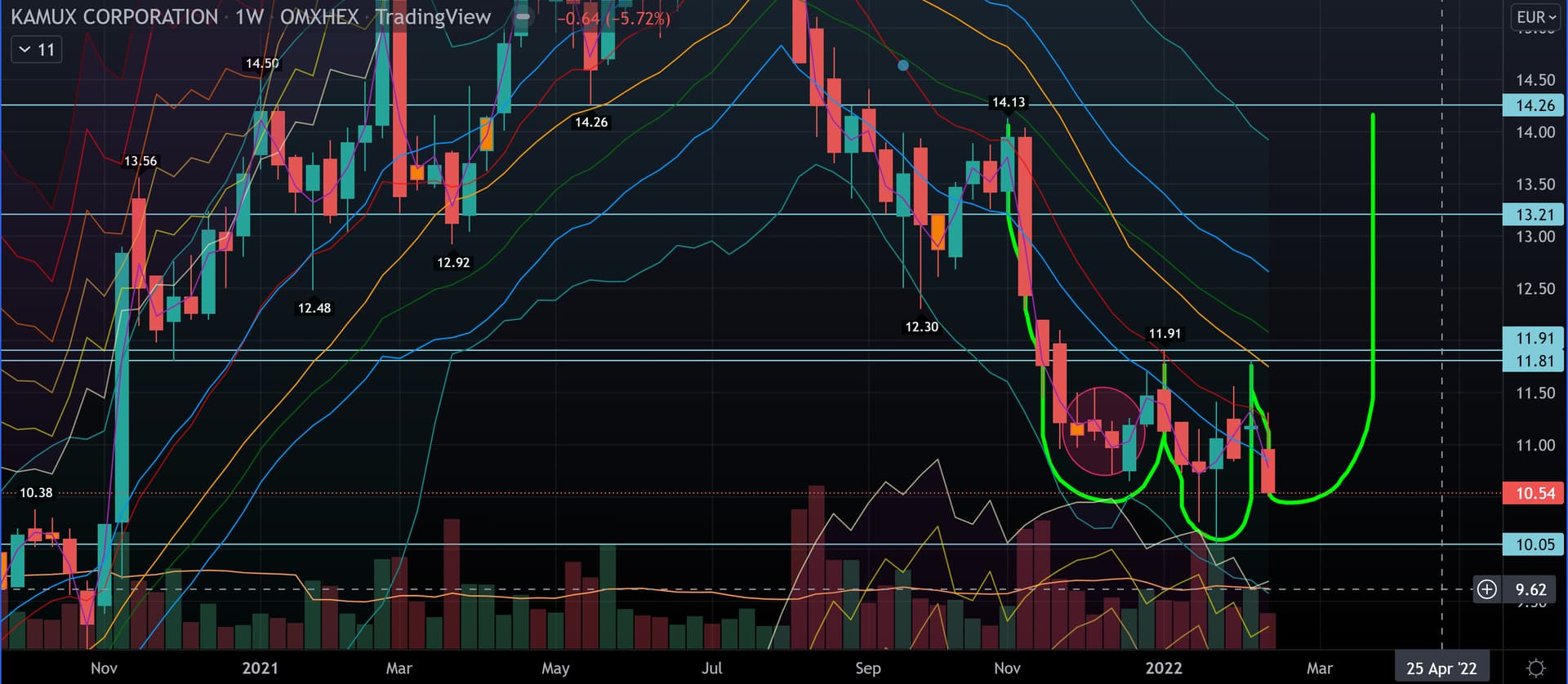
Task: Click the 2022 label on time axis
Action: [1163, 668]
